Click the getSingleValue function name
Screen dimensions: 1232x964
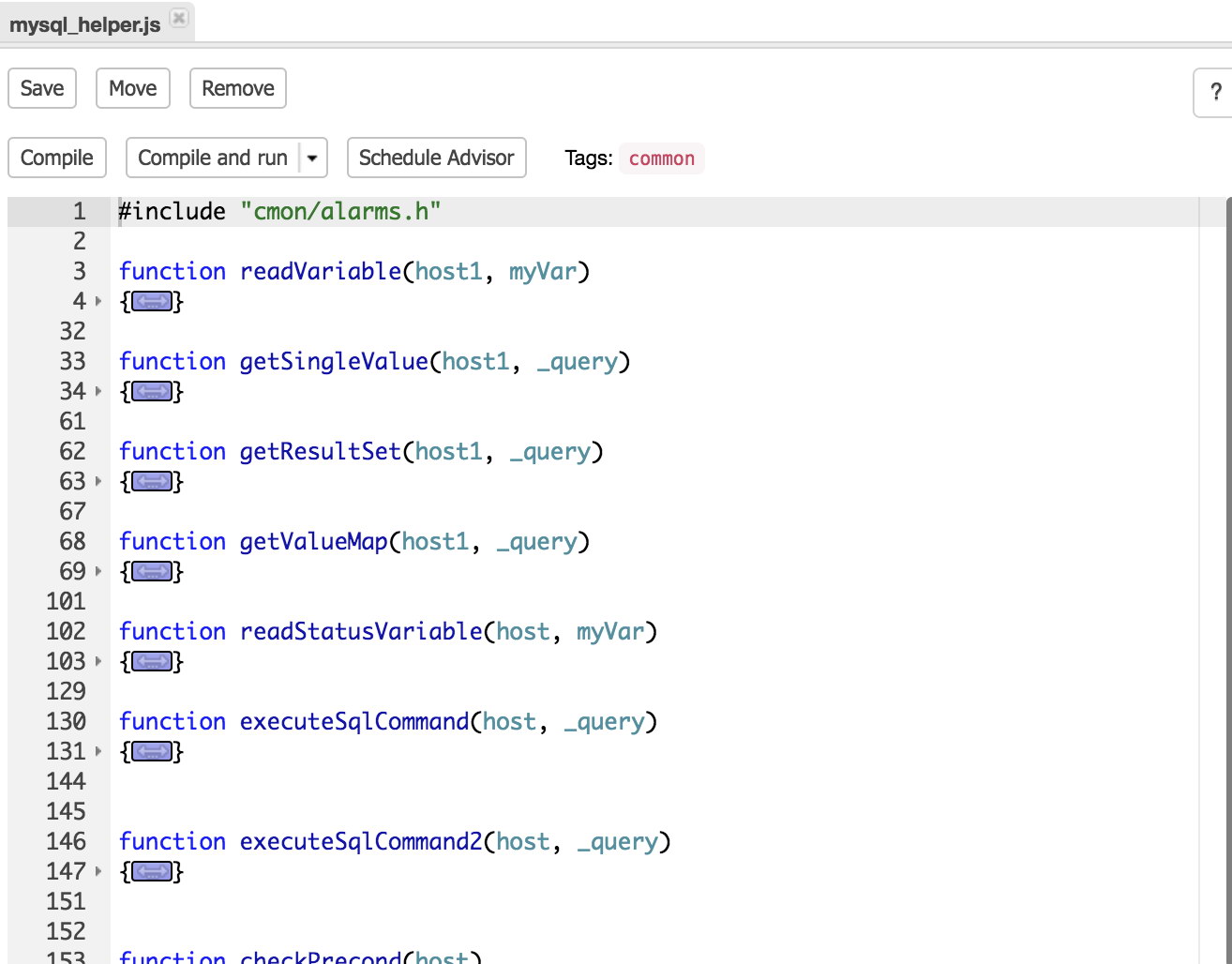334,361
